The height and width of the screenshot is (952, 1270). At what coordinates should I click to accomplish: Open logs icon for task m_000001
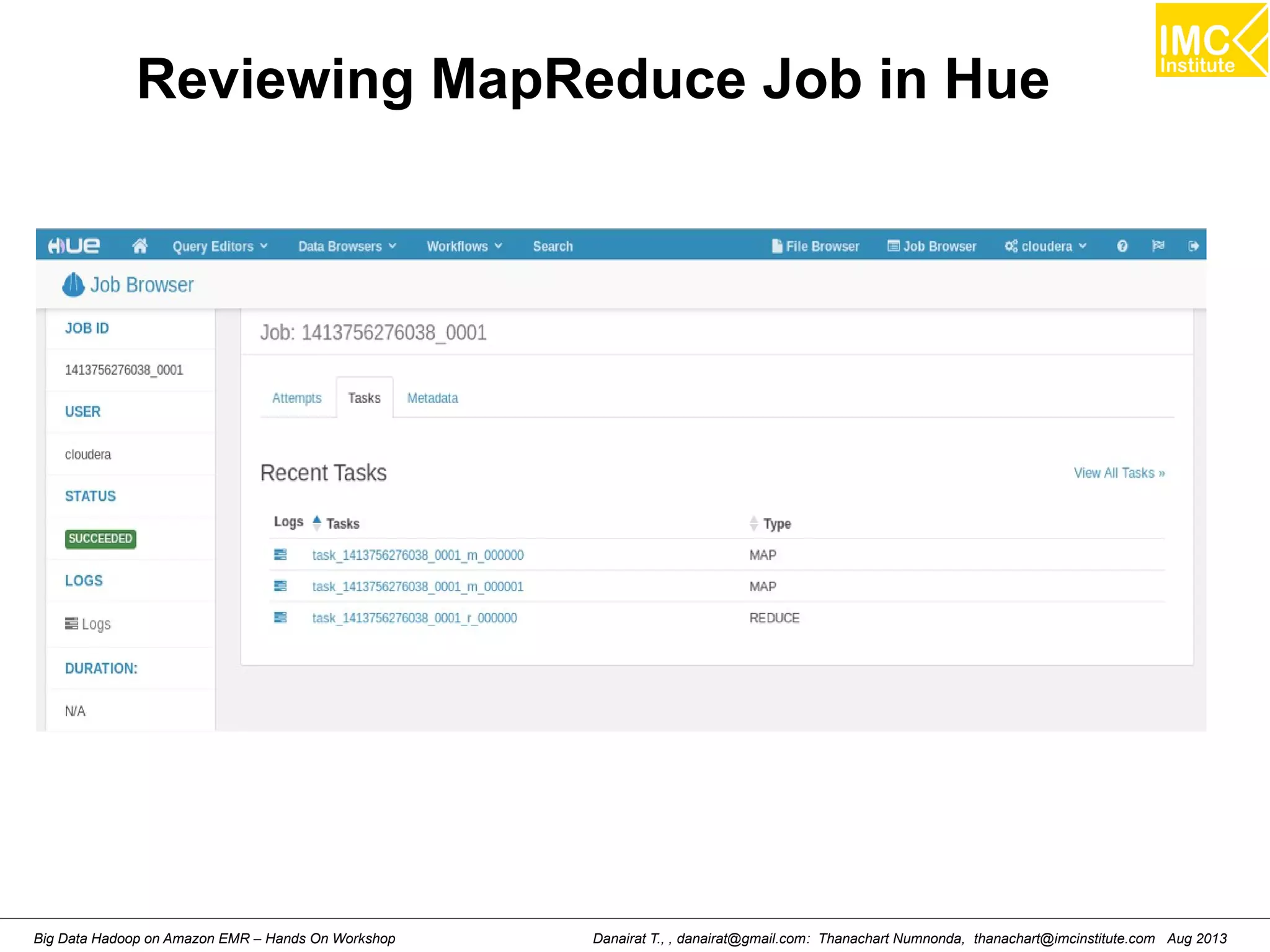coord(280,586)
